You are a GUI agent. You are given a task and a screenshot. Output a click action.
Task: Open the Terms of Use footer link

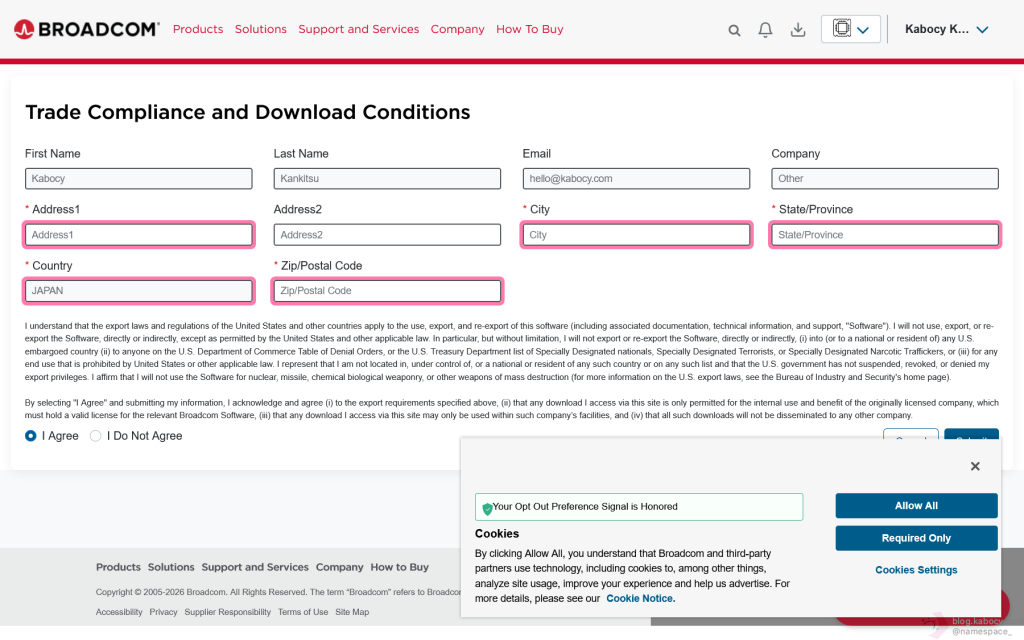(x=303, y=612)
